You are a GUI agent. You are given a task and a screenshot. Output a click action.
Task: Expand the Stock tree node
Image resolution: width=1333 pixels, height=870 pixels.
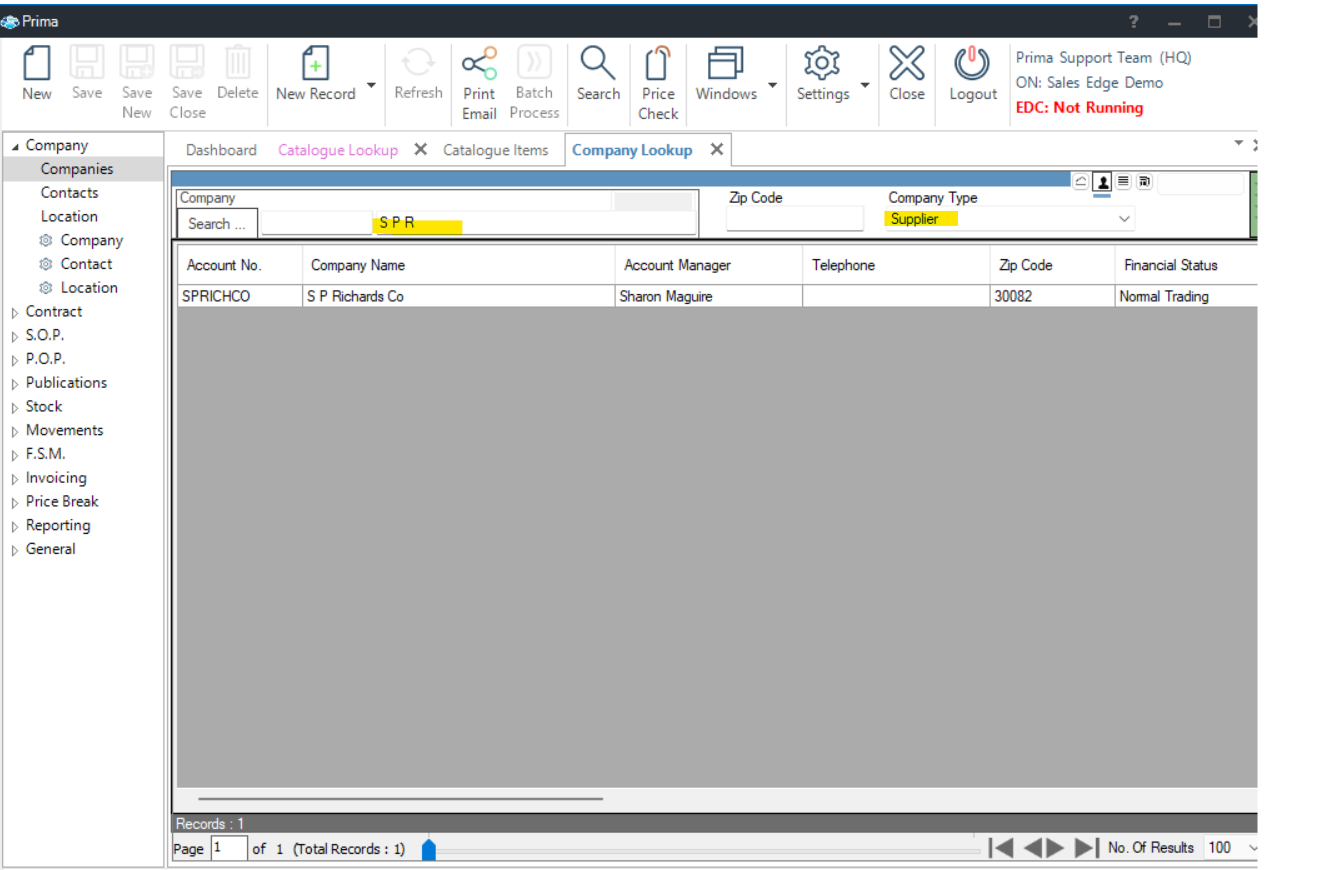(15, 408)
